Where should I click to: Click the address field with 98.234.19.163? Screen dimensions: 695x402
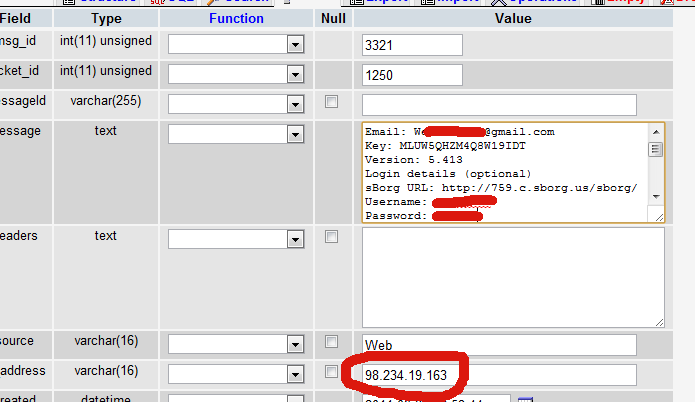click(x=499, y=375)
